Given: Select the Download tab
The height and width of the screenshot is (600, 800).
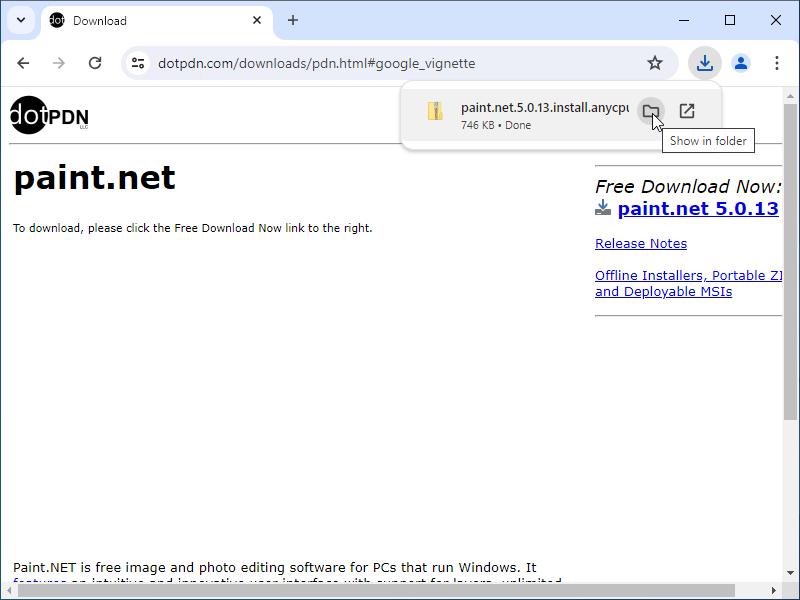Looking at the screenshot, I should click(156, 21).
